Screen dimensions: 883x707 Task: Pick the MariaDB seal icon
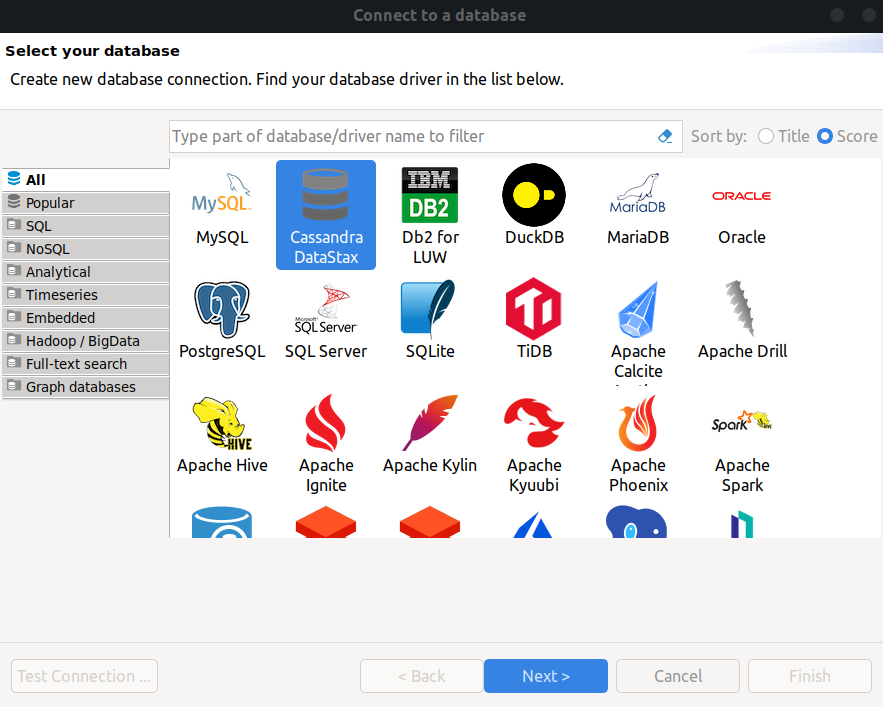pyautogui.click(x=637, y=195)
